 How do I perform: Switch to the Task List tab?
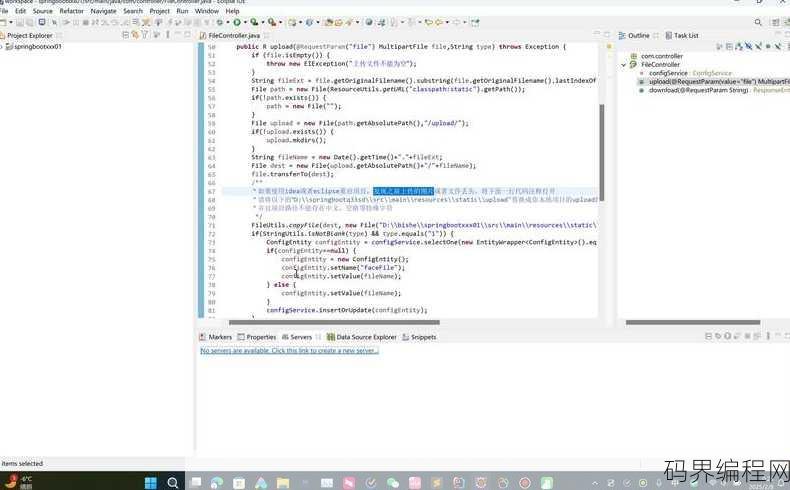682,35
